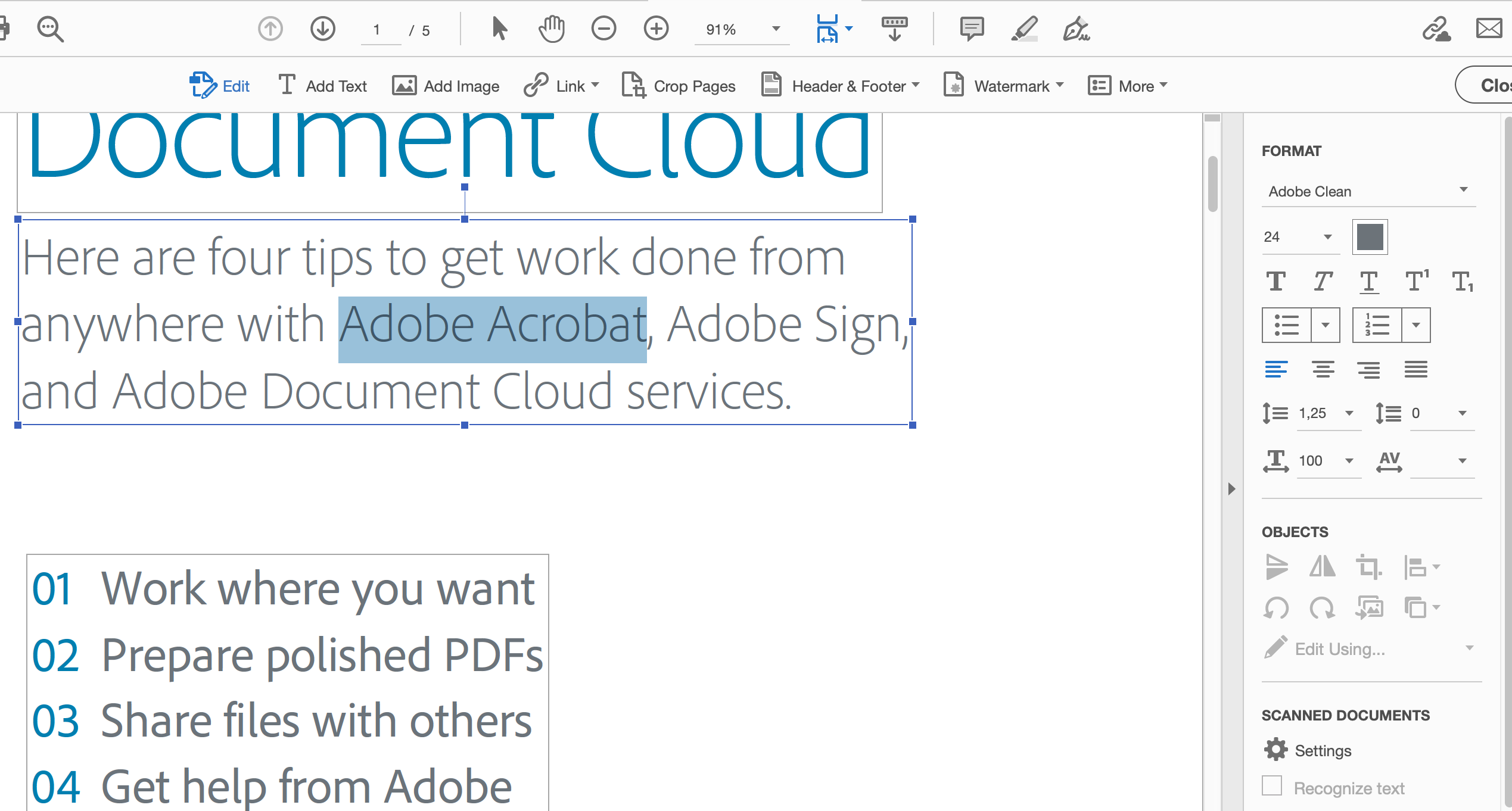Toggle italic text formatting

[x=1323, y=281]
